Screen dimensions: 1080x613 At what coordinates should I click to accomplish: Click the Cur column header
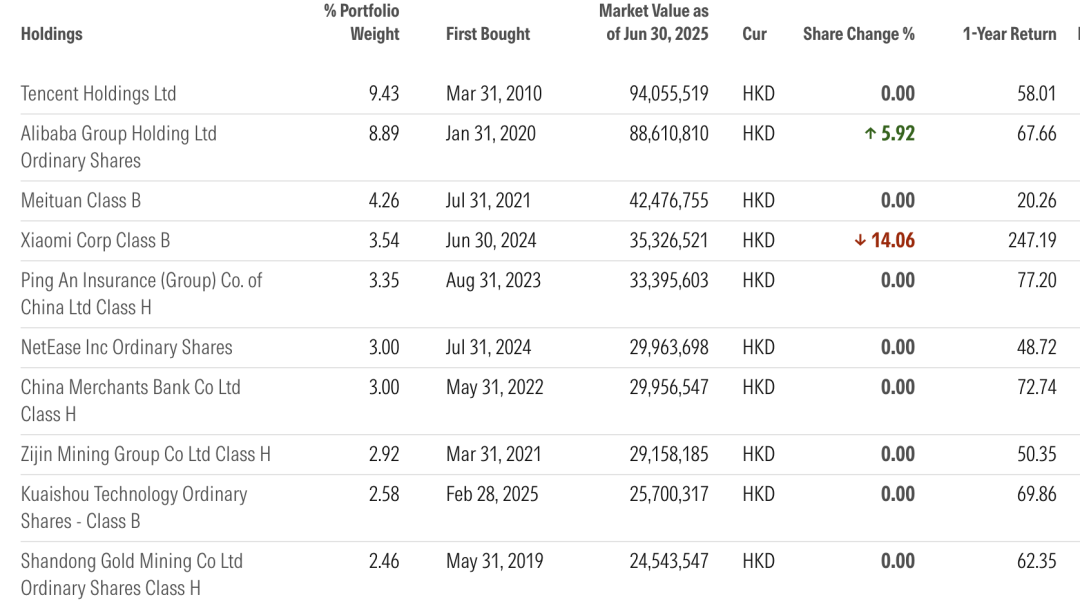click(754, 34)
